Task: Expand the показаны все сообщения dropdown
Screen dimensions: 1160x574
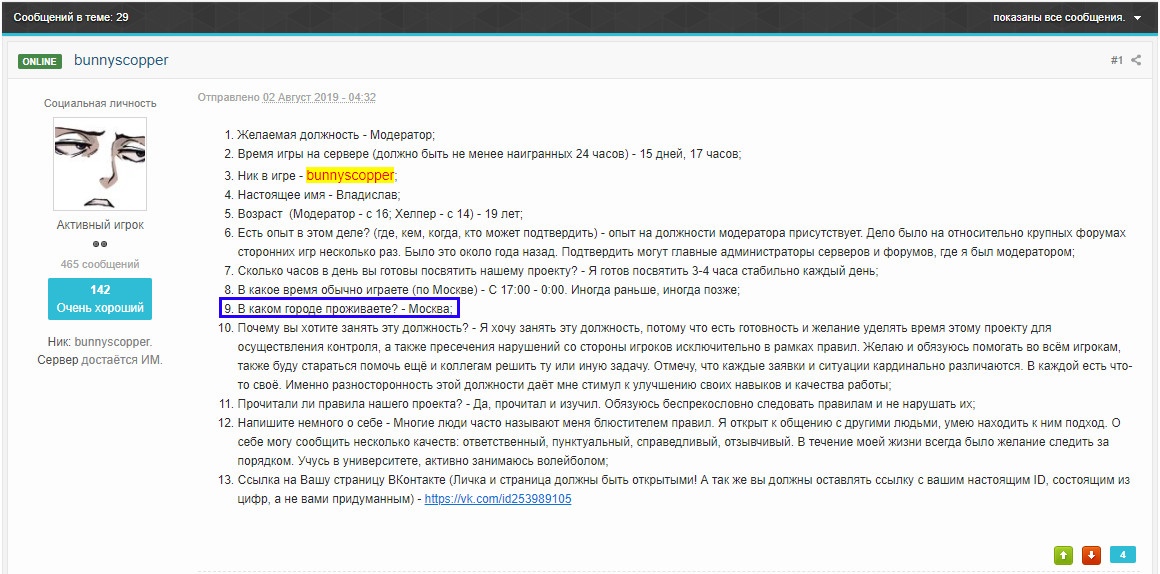Action: point(1068,17)
